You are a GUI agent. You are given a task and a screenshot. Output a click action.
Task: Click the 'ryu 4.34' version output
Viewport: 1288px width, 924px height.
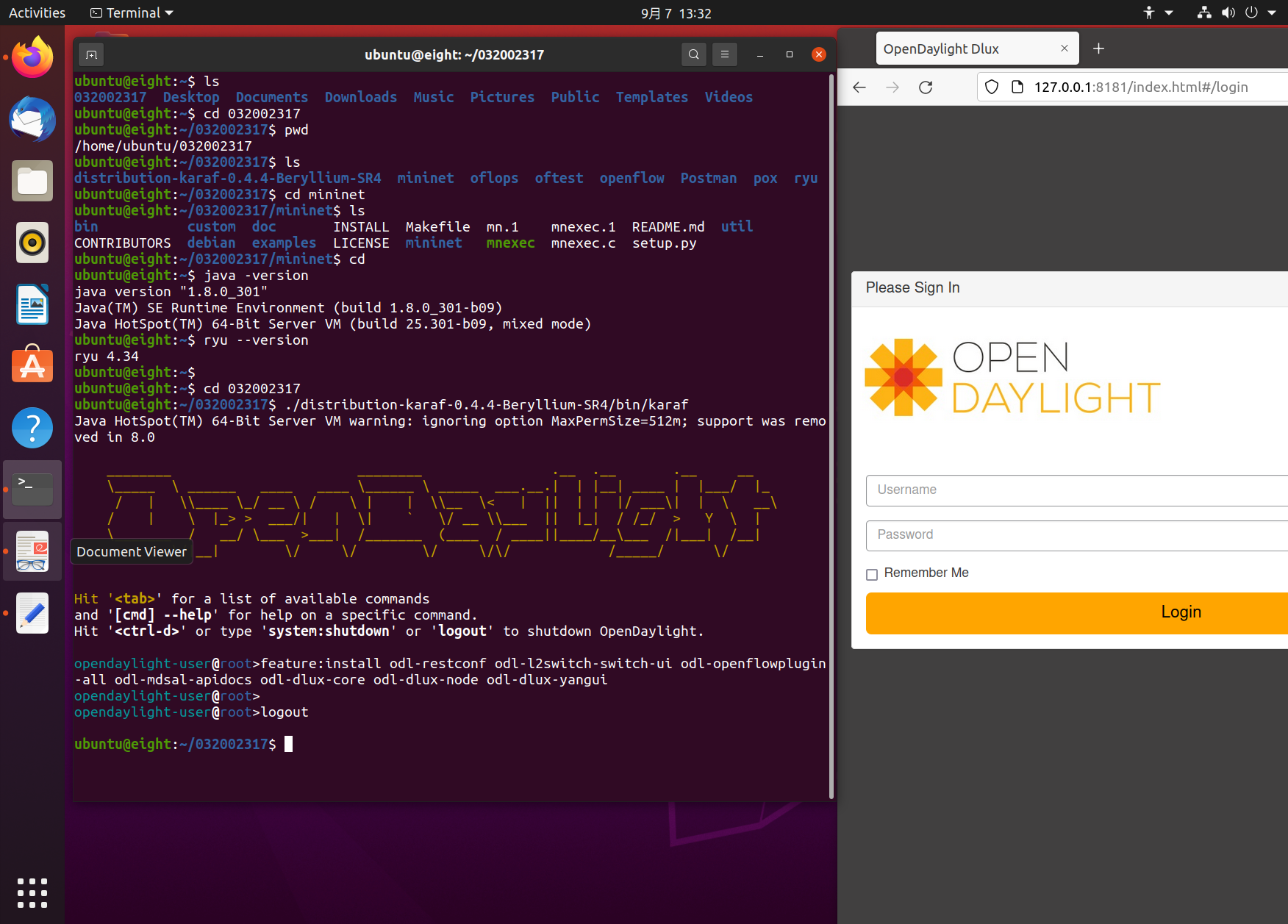click(x=107, y=356)
